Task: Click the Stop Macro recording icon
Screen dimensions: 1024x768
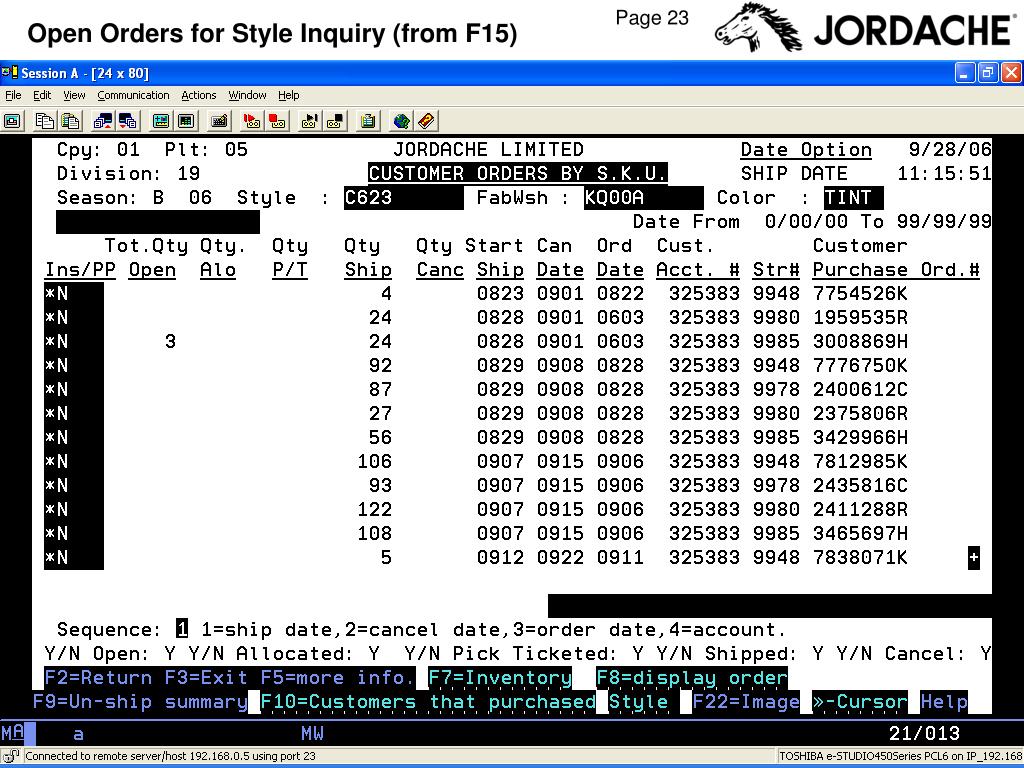Action: (x=277, y=121)
